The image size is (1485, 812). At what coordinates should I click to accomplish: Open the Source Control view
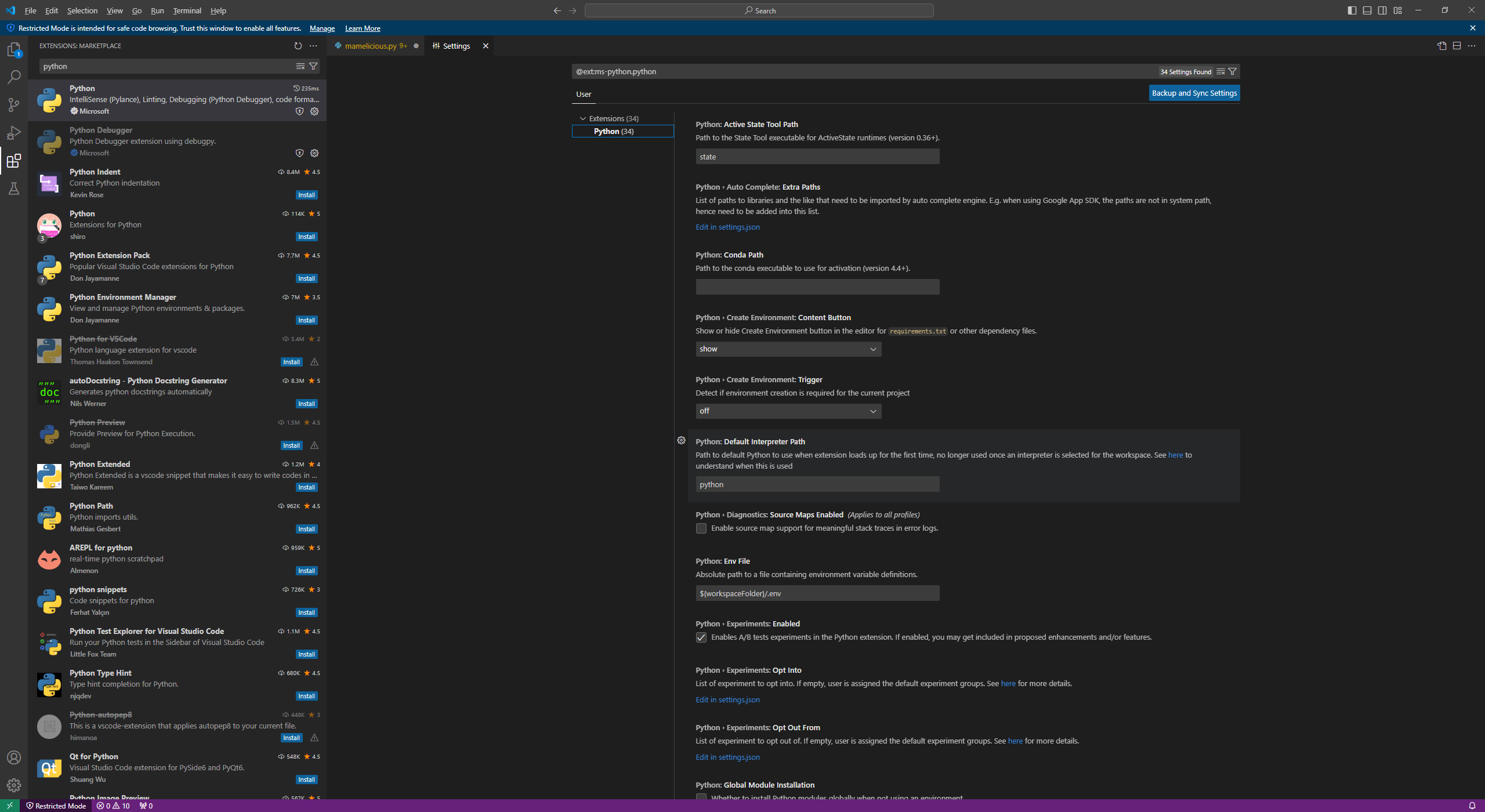tap(14, 105)
